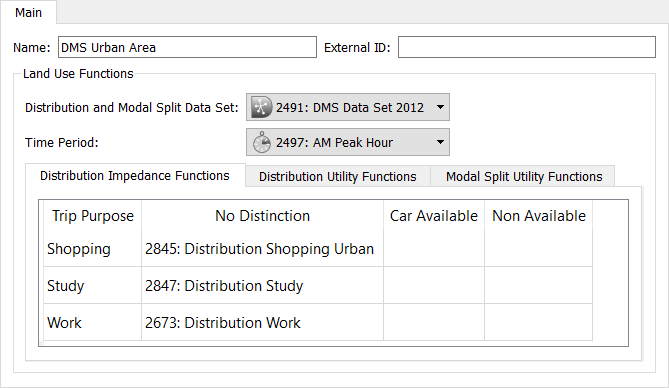
Task: Click the Study trip purpose row
Action: click(x=92, y=286)
